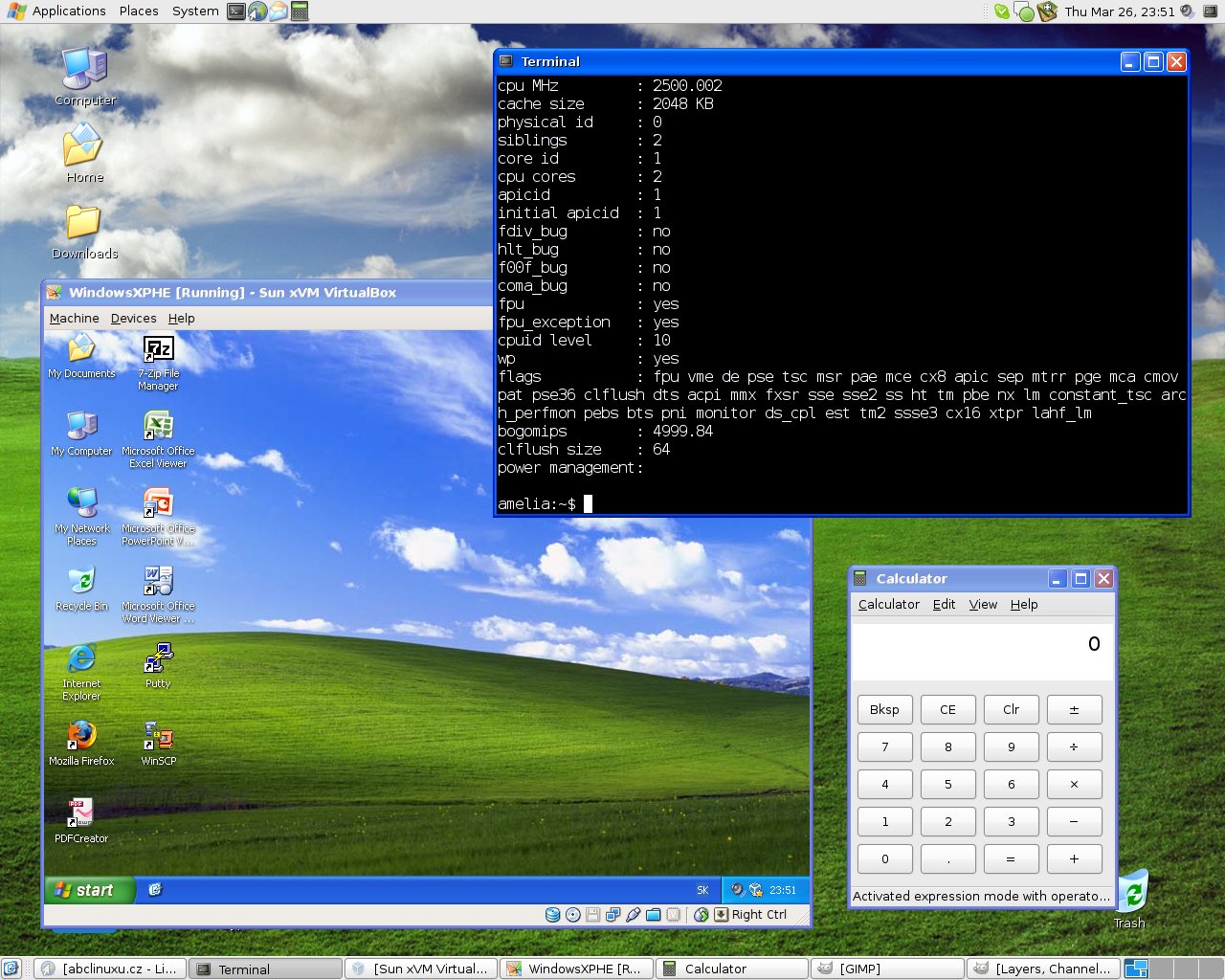
Task: Click VirtualBox network adapter status icon
Action: pos(612,915)
